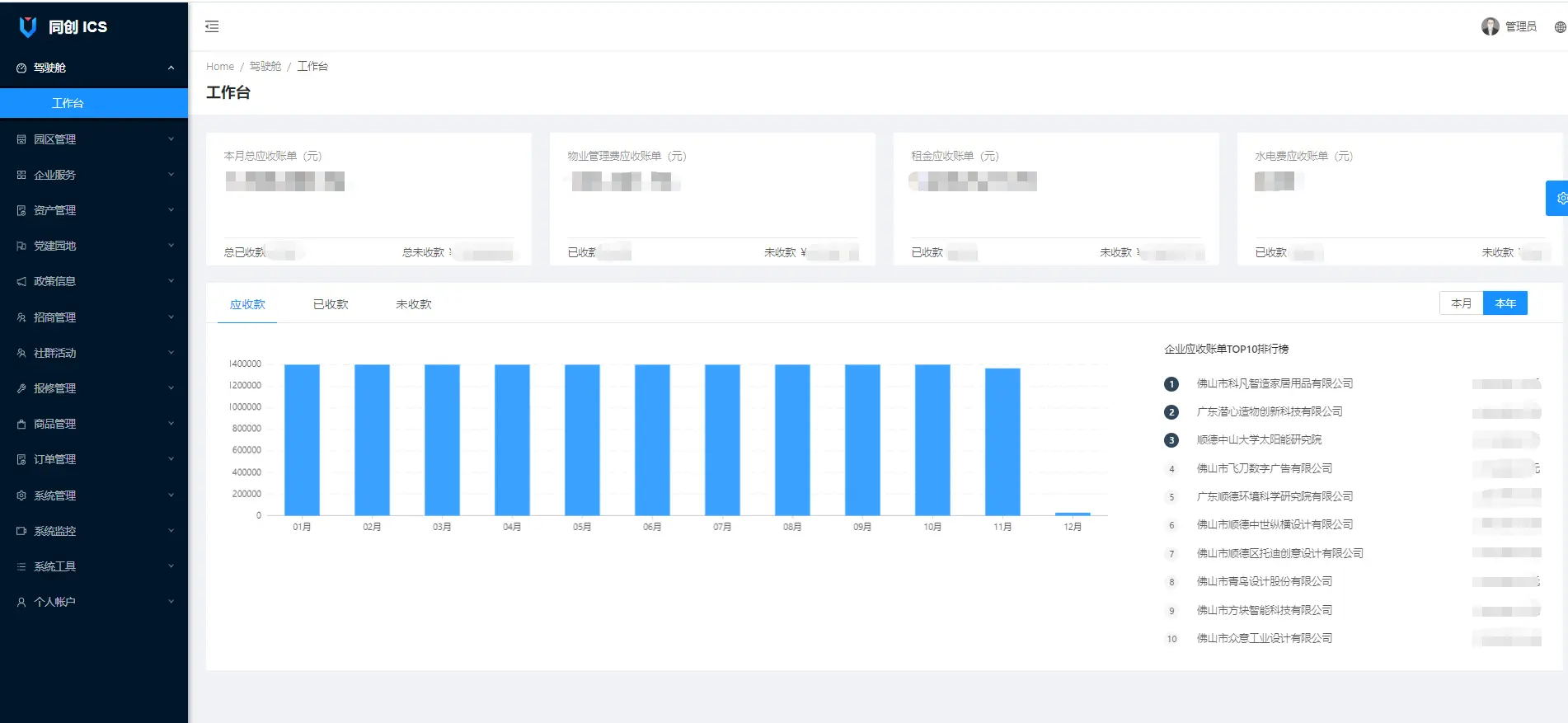Select 佛山市众意工业设计有限公司 in ranking
The width and height of the screenshot is (1568, 723).
1265,638
